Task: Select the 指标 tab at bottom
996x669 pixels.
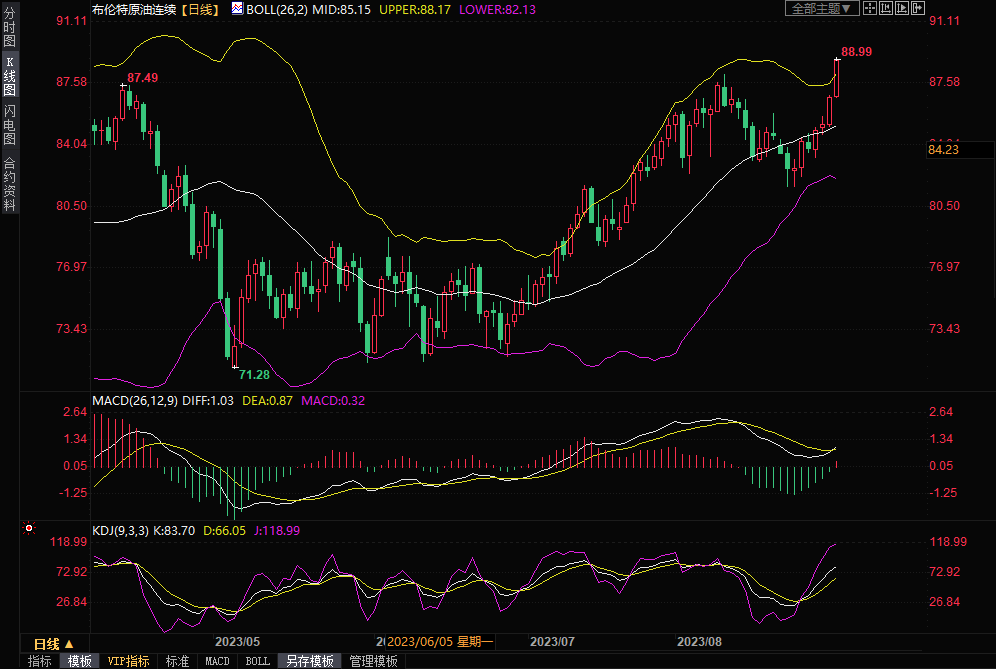Action: (x=40, y=661)
